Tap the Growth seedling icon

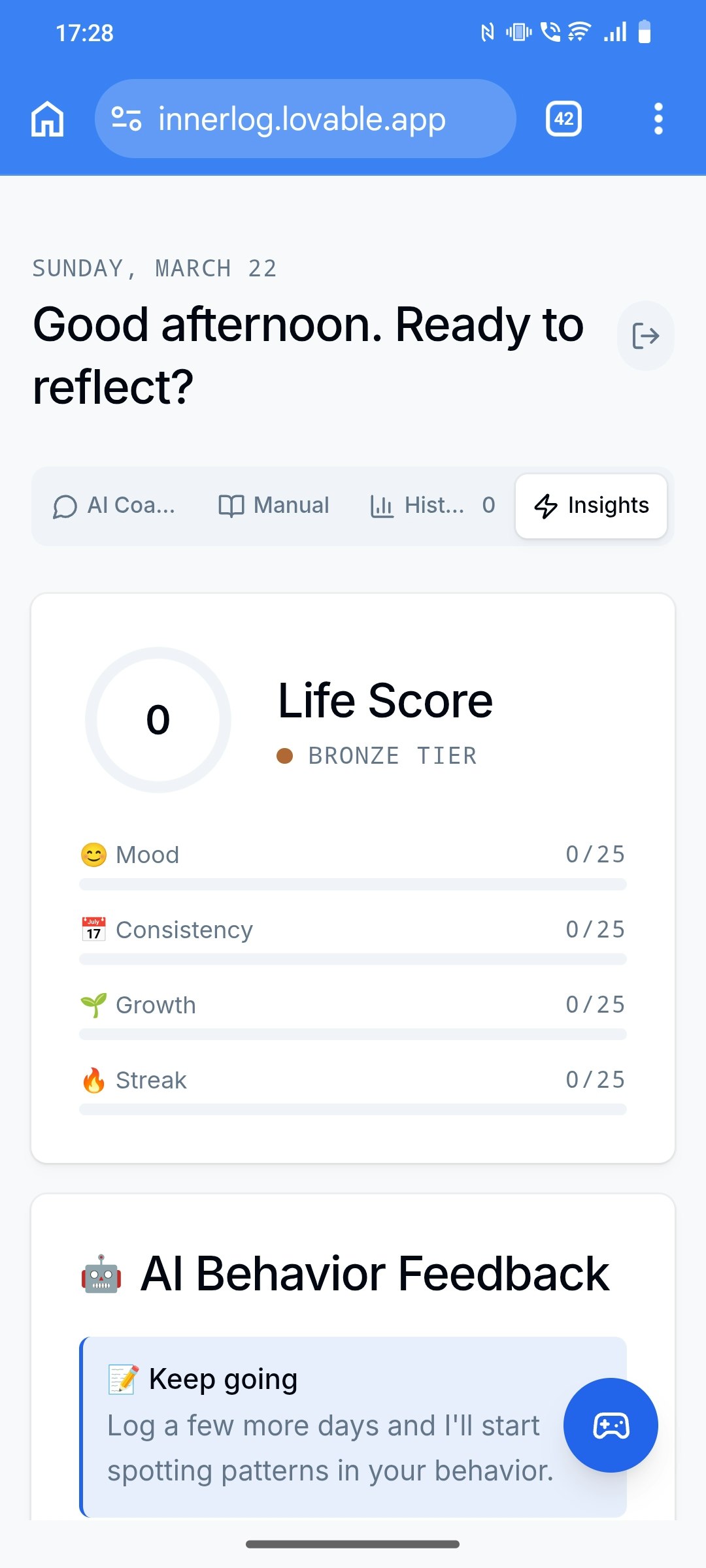pyautogui.click(x=93, y=1005)
